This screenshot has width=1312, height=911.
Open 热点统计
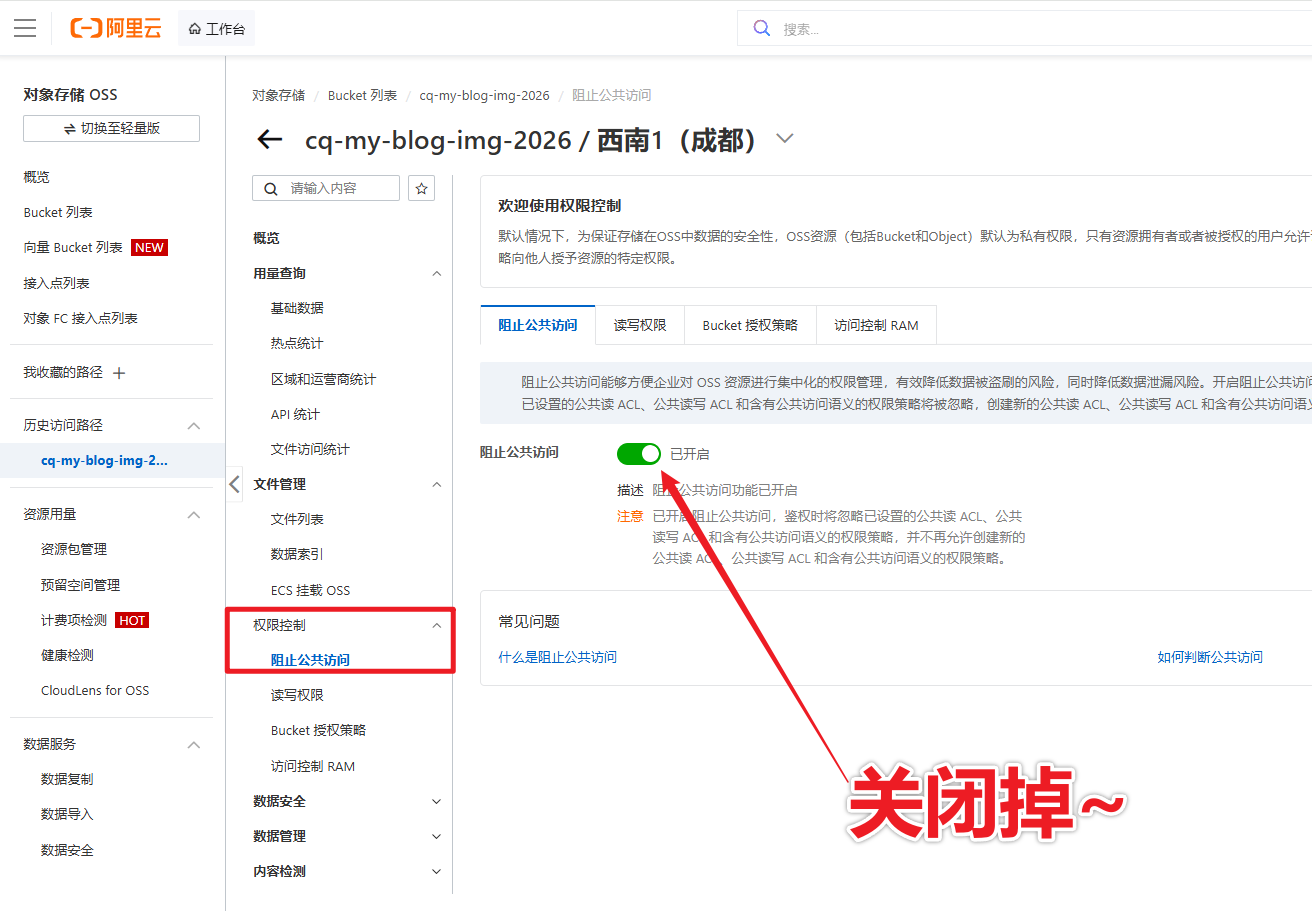coord(297,343)
